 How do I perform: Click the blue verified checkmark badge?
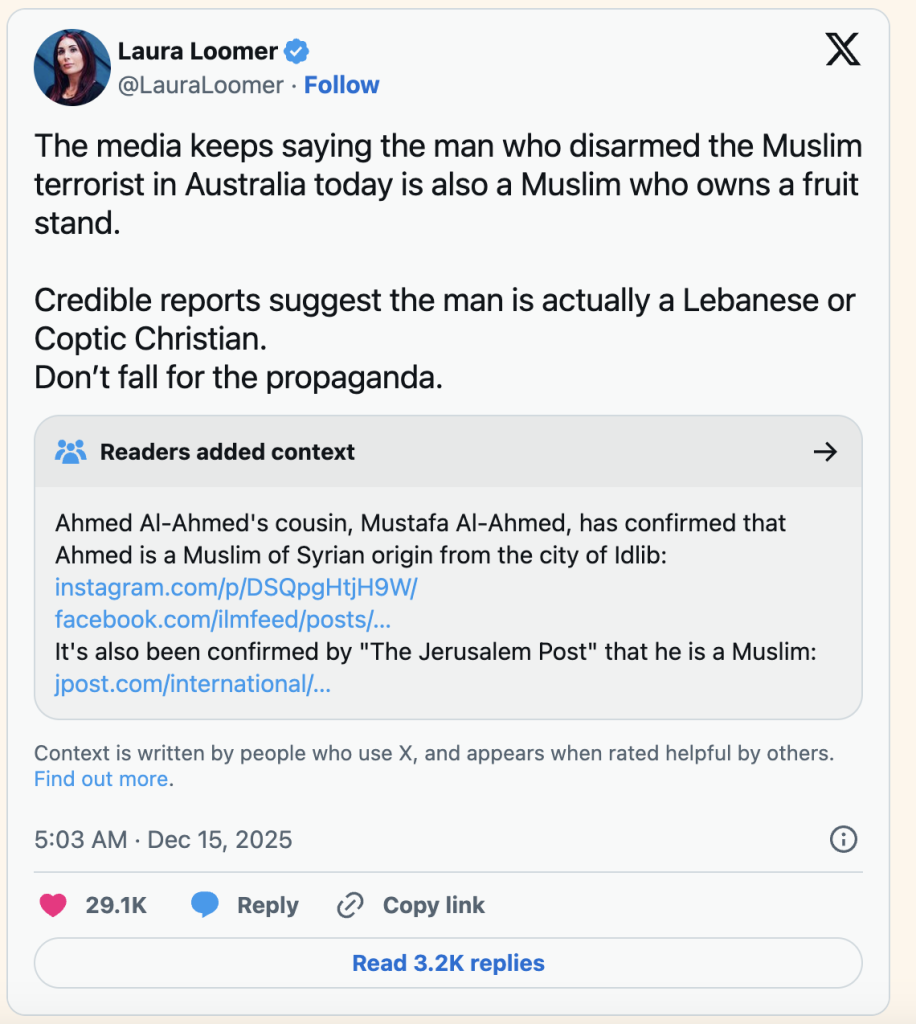click(297, 51)
